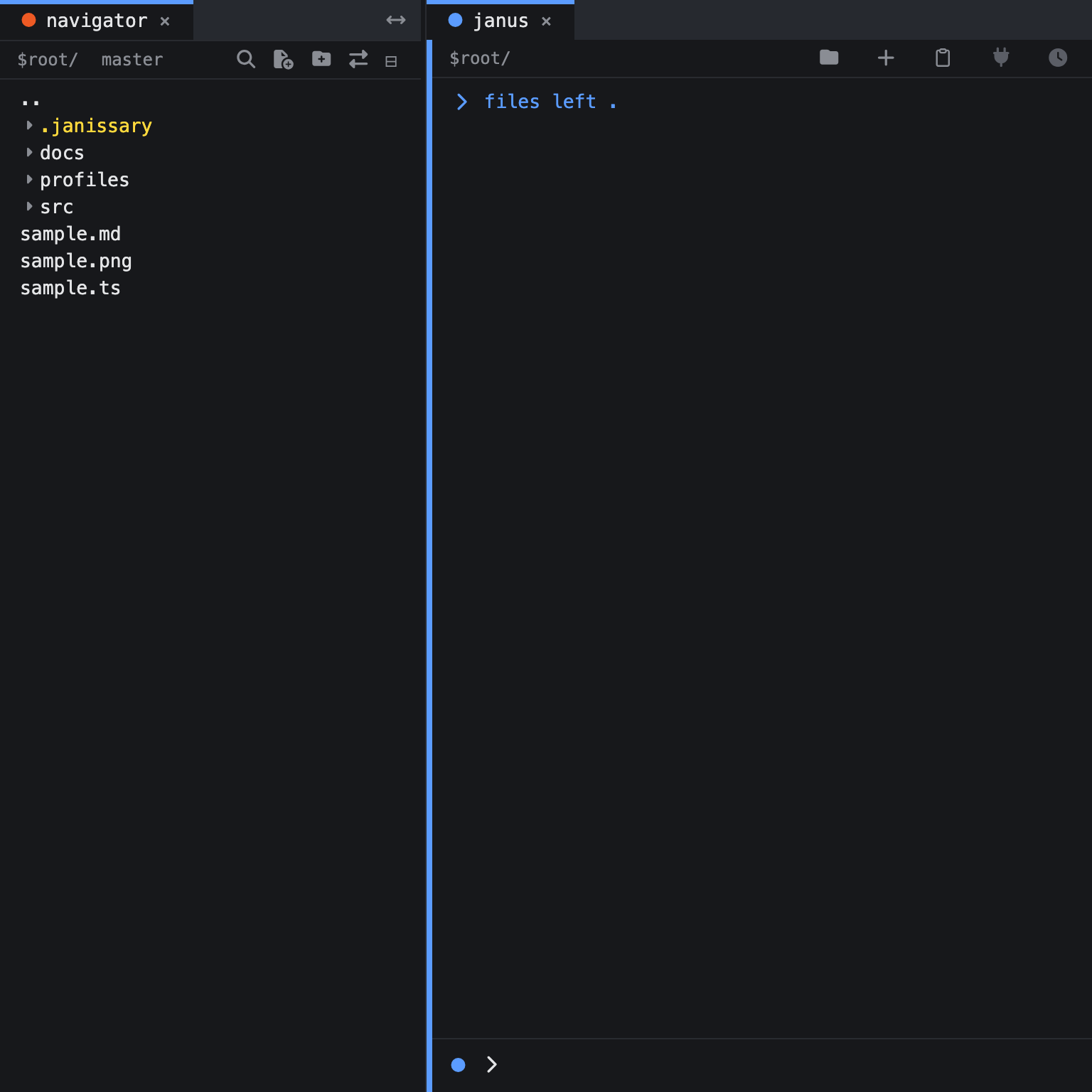
Task: Open history via the clock icon
Action: coord(1058,58)
